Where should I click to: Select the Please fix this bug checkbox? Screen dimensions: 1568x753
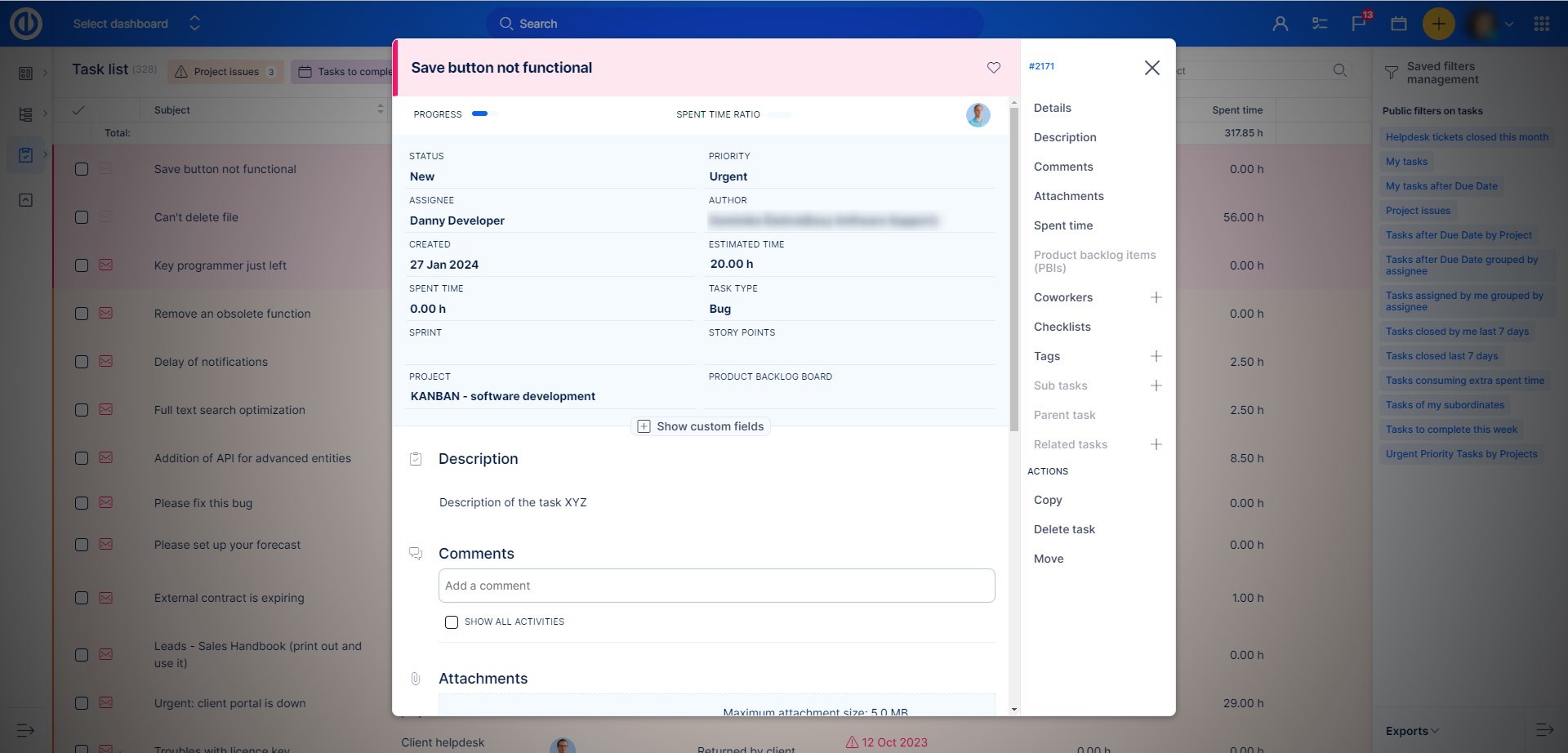pos(82,503)
